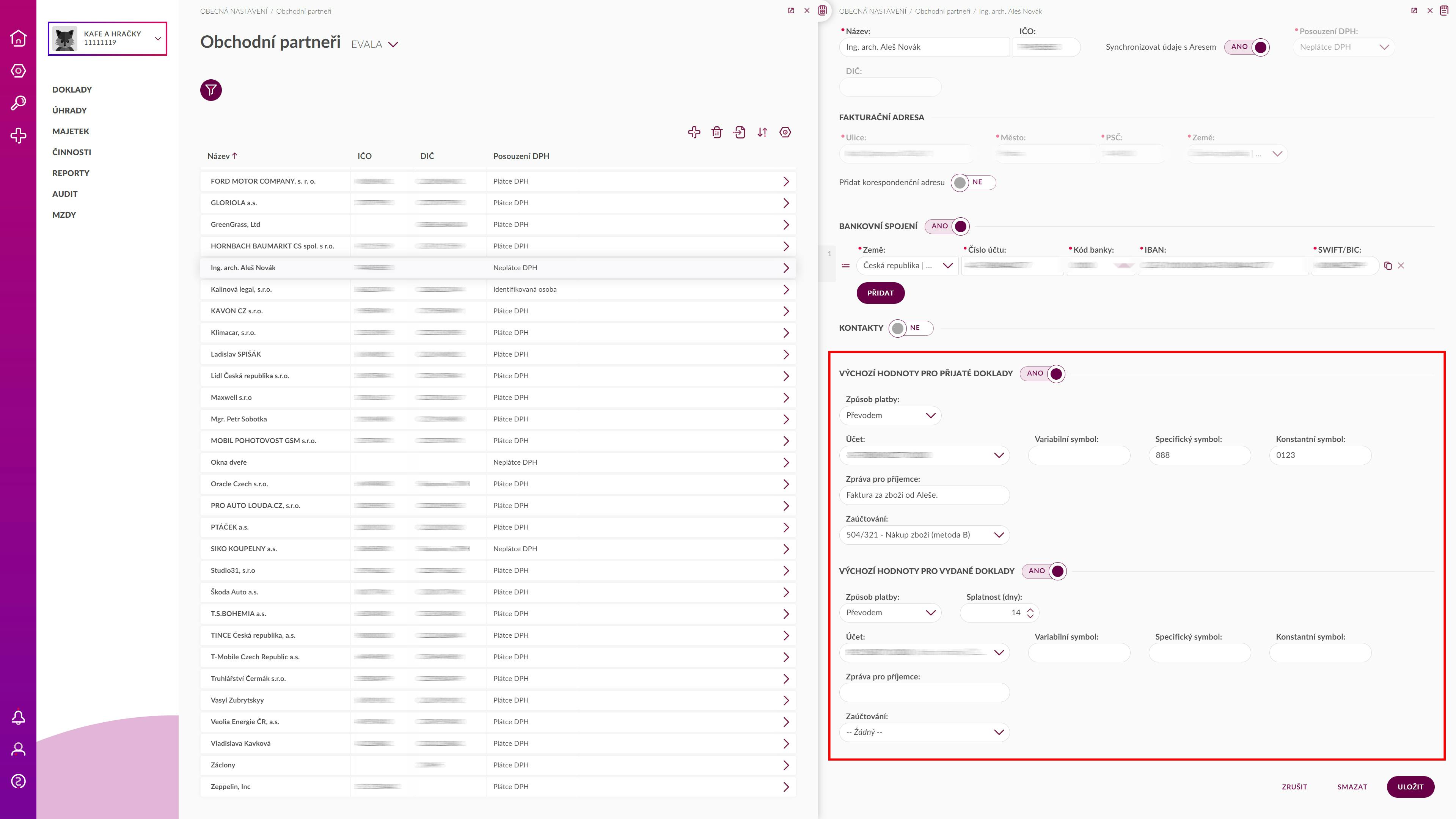Click ZRUŠIT button

coord(1294,787)
